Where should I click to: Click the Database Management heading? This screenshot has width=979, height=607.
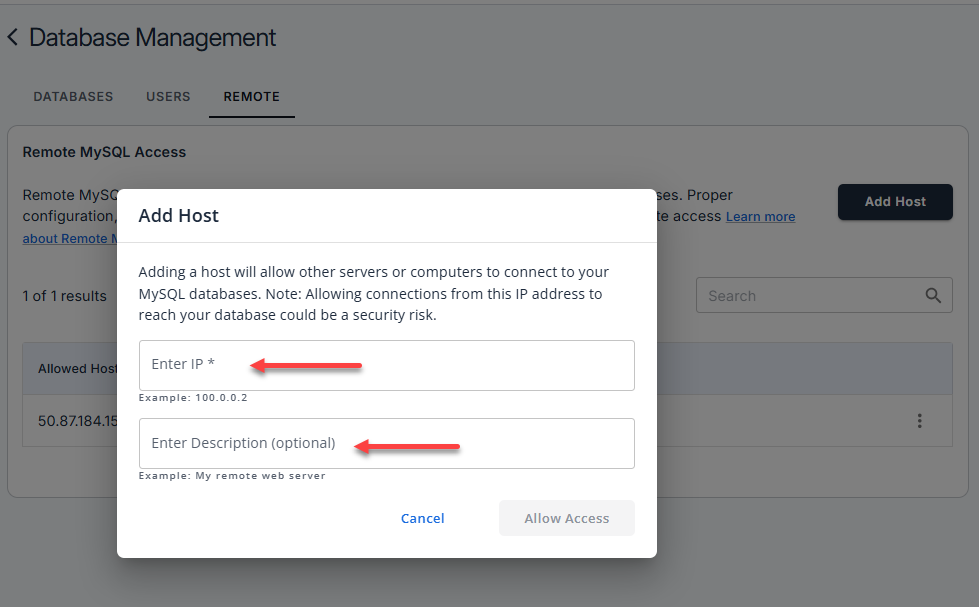point(152,37)
